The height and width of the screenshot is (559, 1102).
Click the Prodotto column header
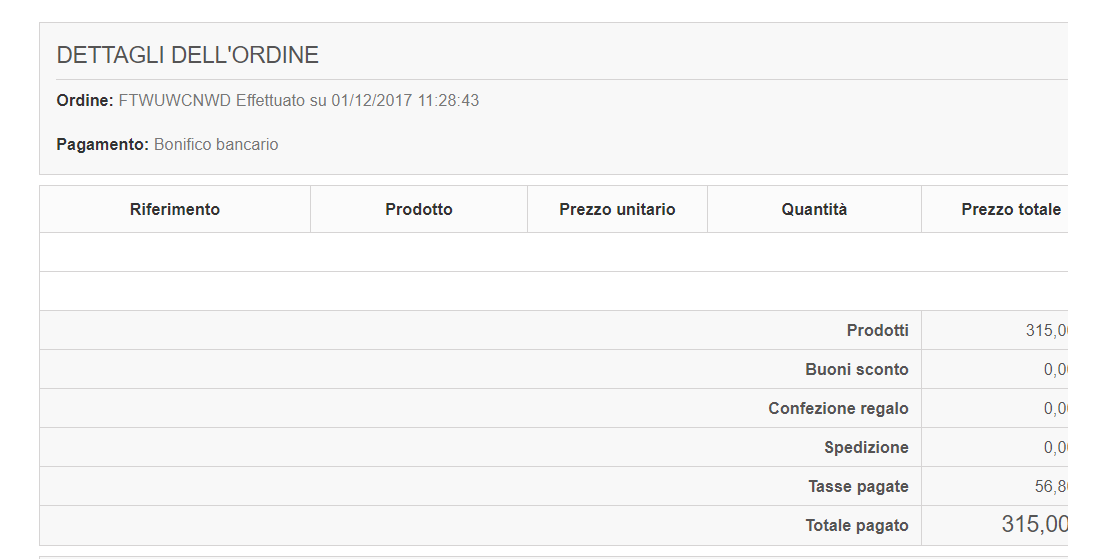[418, 210]
